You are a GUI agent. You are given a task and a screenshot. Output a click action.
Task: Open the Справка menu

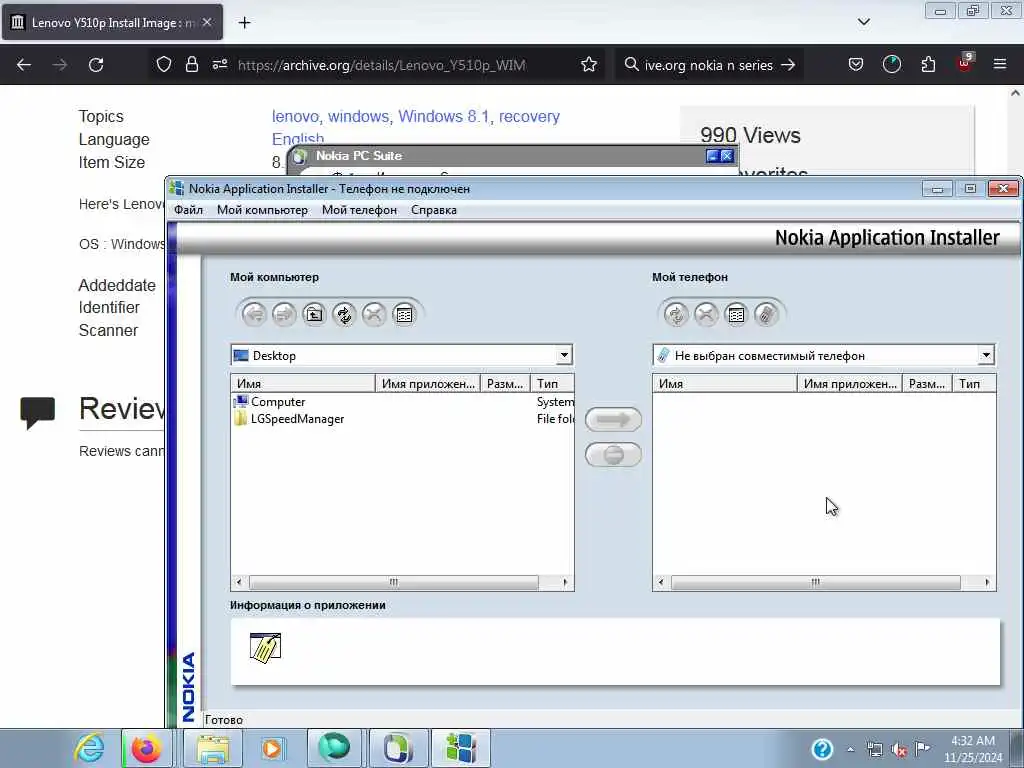tap(434, 210)
